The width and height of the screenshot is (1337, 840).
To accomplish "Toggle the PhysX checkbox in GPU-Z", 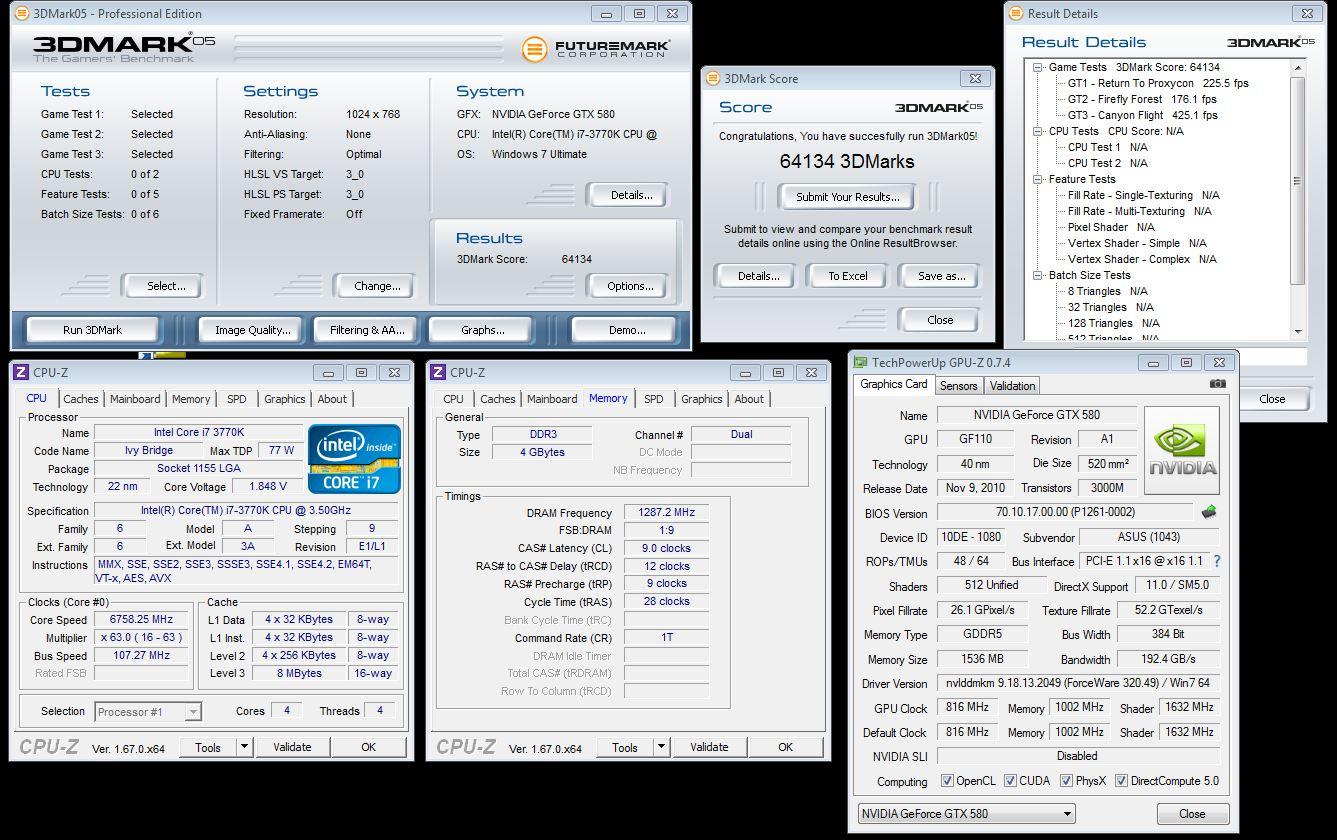I will click(1066, 781).
